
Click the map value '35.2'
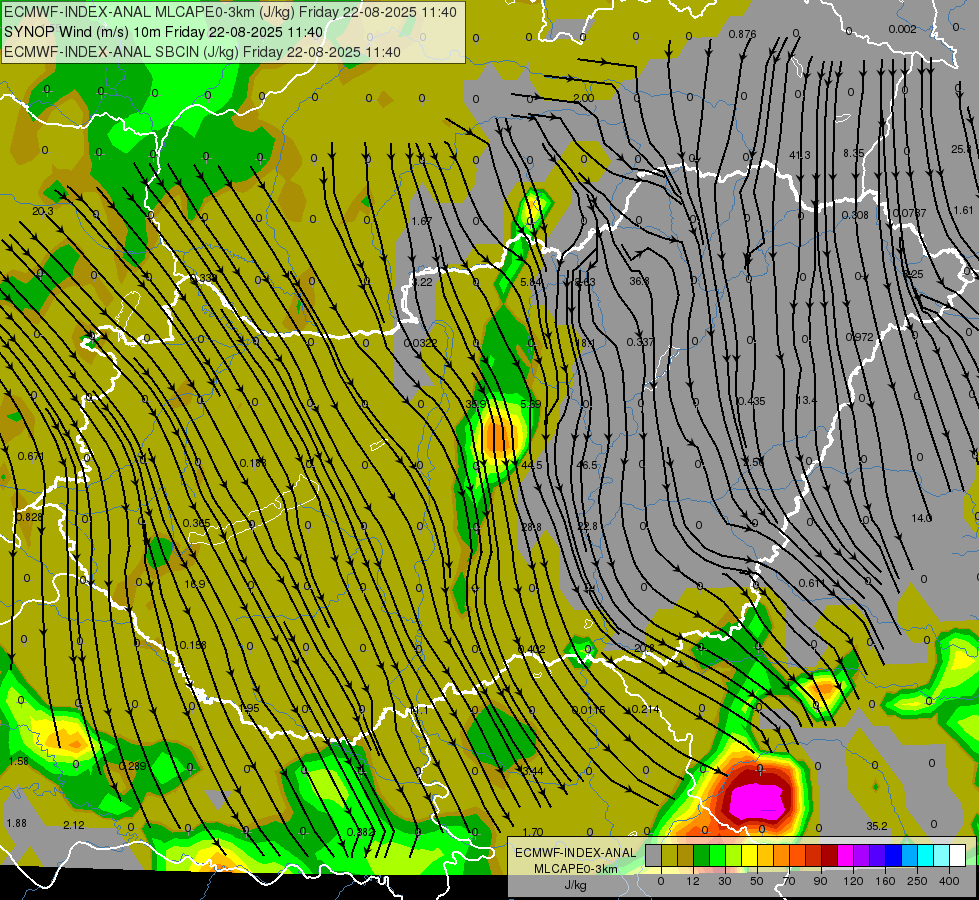tap(877, 826)
